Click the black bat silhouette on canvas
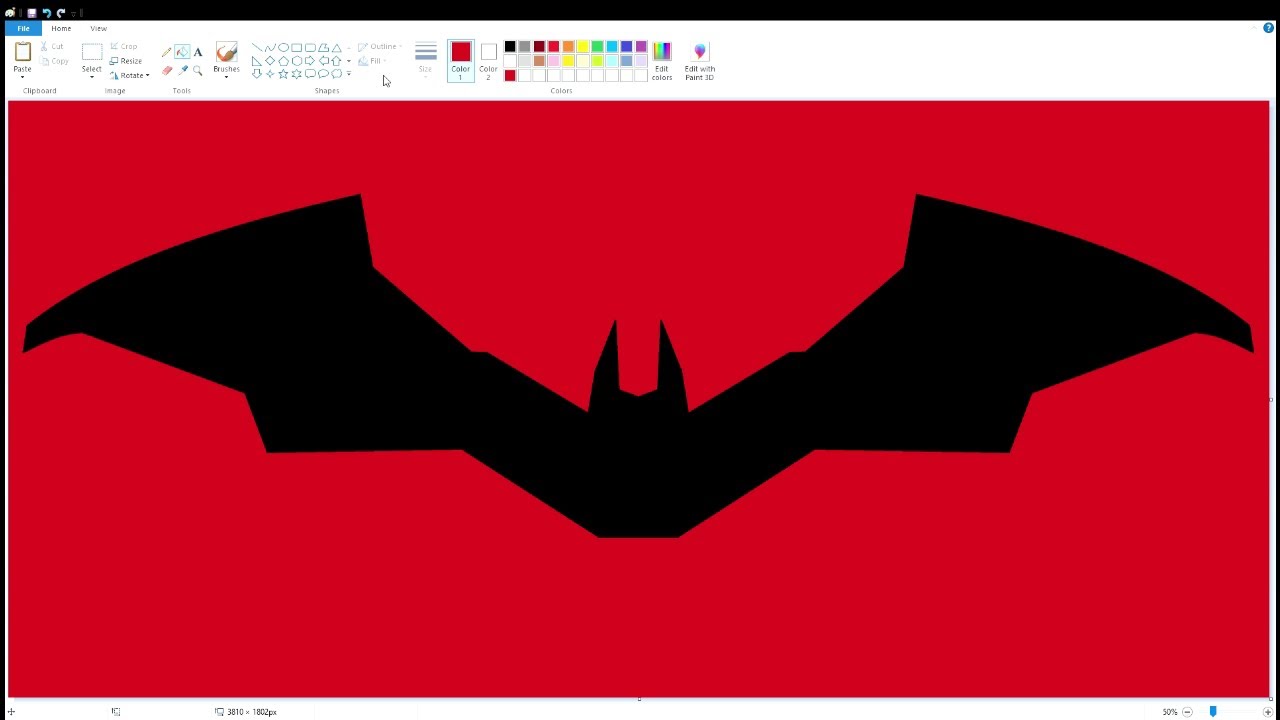 click(x=638, y=450)
